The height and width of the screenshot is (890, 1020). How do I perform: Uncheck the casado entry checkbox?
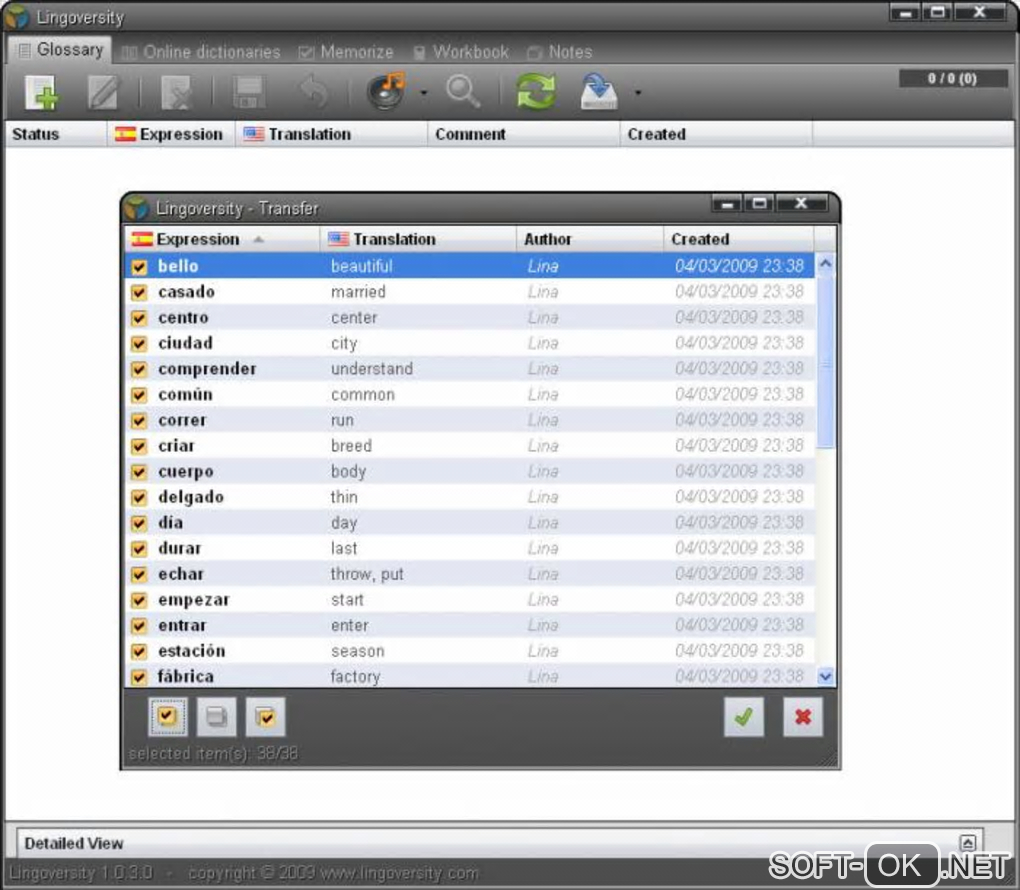139,292
